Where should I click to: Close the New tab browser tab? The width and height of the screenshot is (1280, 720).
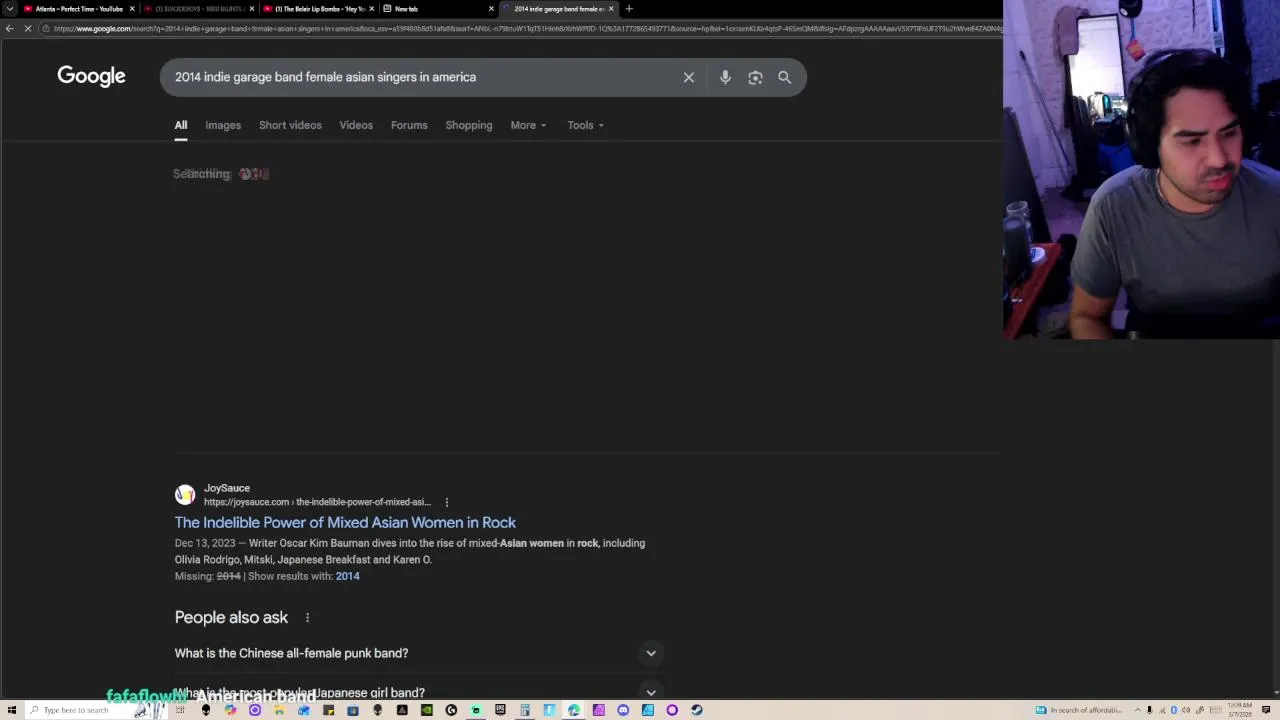click(x=491, y=9)
